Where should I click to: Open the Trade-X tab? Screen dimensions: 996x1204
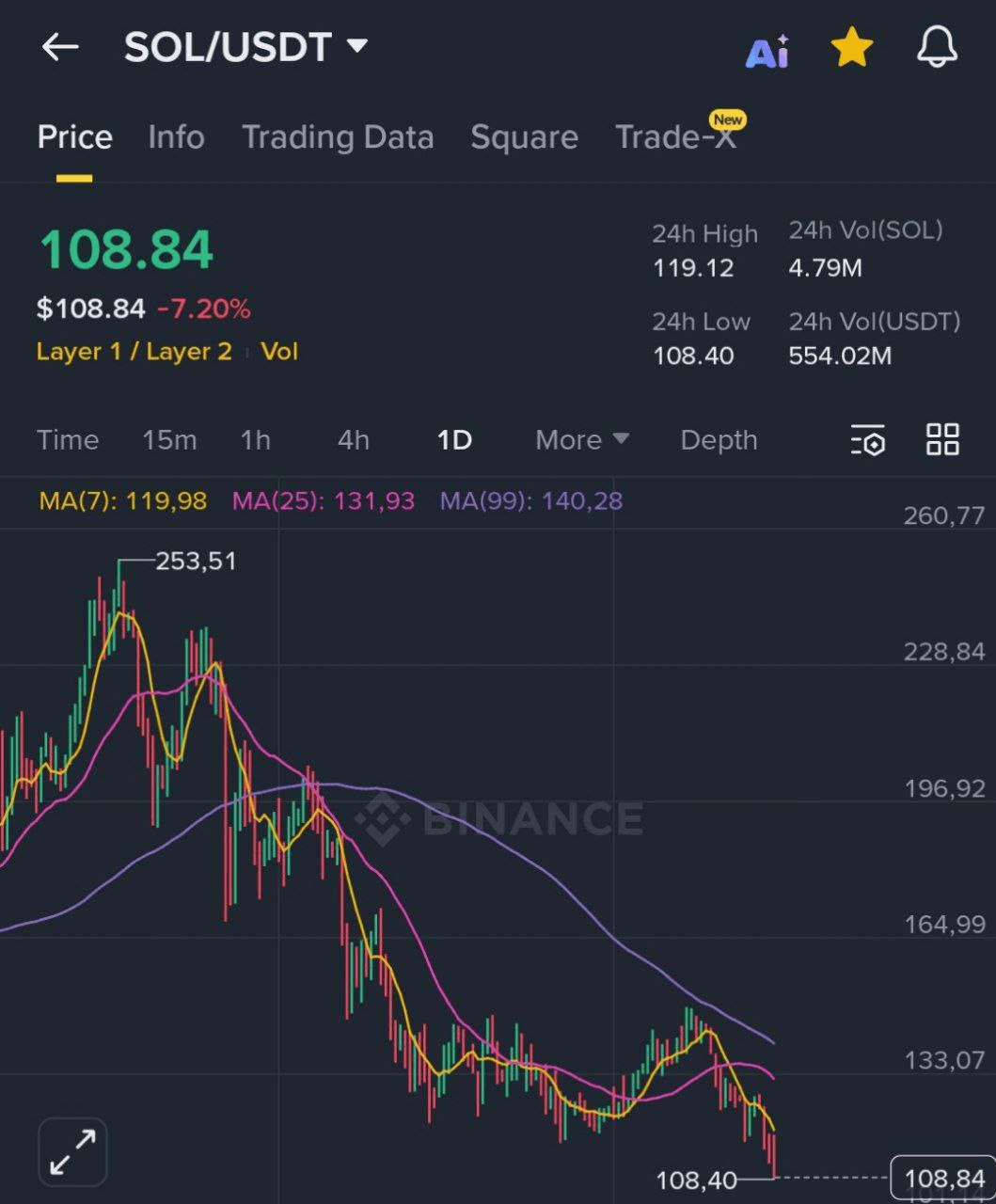click(x=675, y=137)
